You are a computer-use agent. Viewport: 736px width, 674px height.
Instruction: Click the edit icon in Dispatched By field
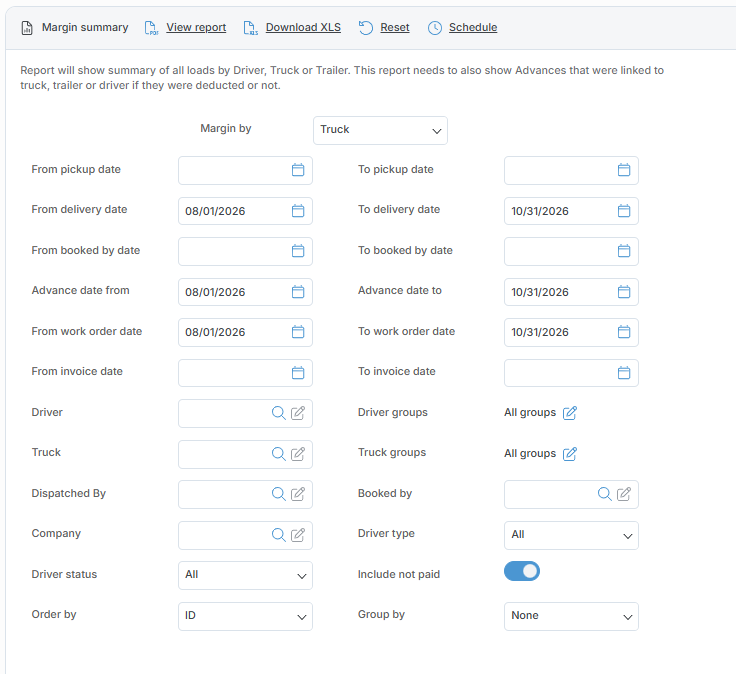pyautogui.click(x=298, y=494)
